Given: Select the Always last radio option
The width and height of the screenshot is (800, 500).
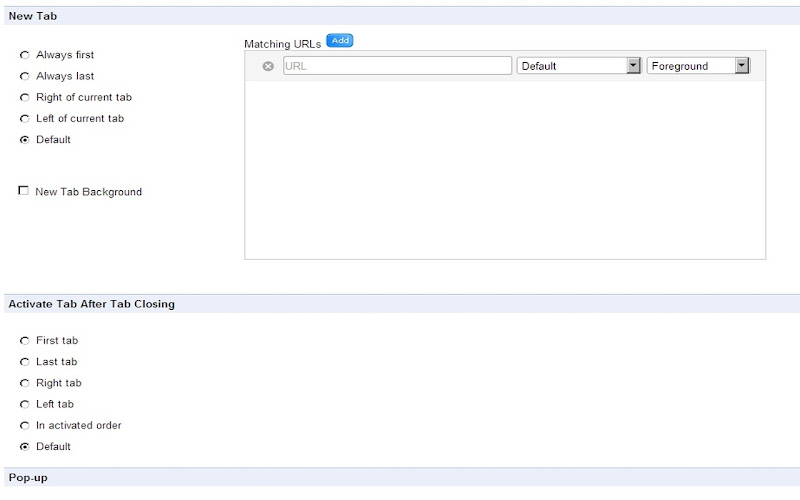Looking at the screenshot, I should [x=24, y=76].
